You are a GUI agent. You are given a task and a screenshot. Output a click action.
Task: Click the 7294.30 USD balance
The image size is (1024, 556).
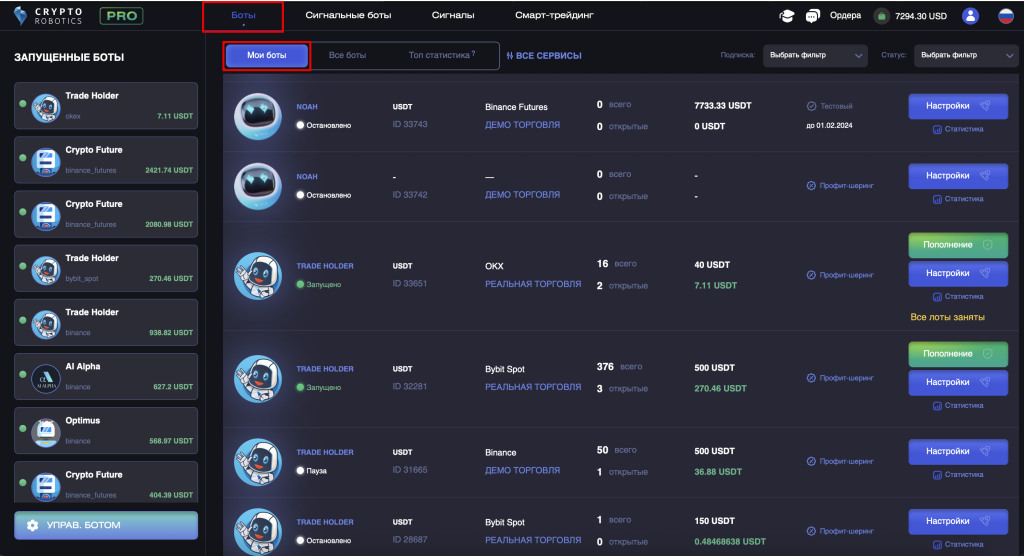[x=921, y=16]
